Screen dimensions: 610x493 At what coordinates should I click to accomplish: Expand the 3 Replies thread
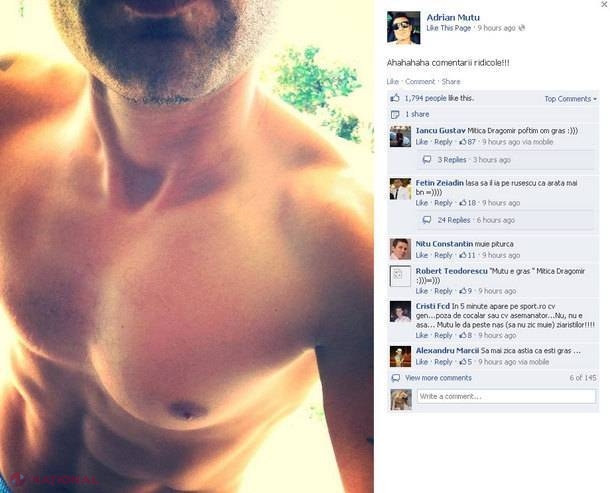click(x=452, y=160)
